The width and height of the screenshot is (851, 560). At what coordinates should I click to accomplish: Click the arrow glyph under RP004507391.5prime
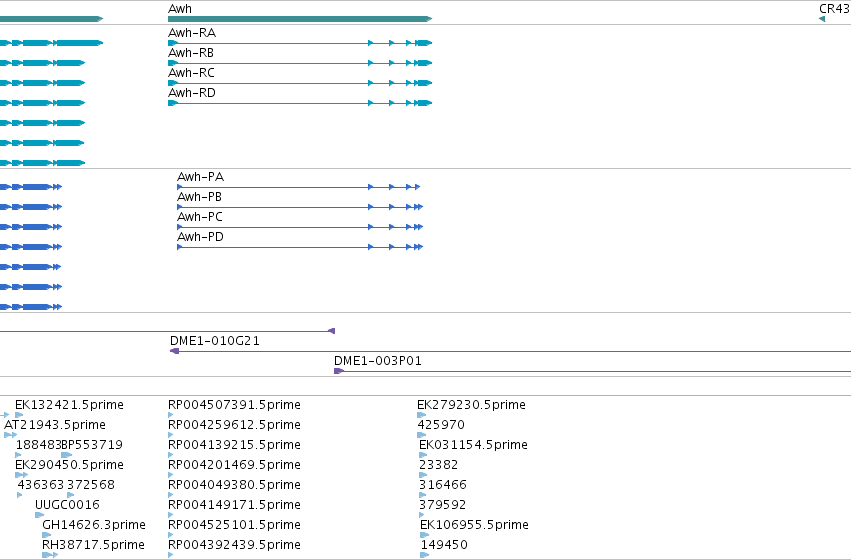point(170,415)
